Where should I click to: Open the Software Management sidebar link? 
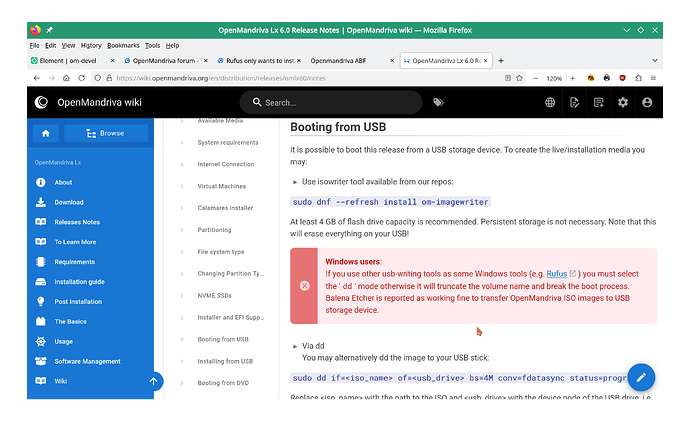point(87,361)
